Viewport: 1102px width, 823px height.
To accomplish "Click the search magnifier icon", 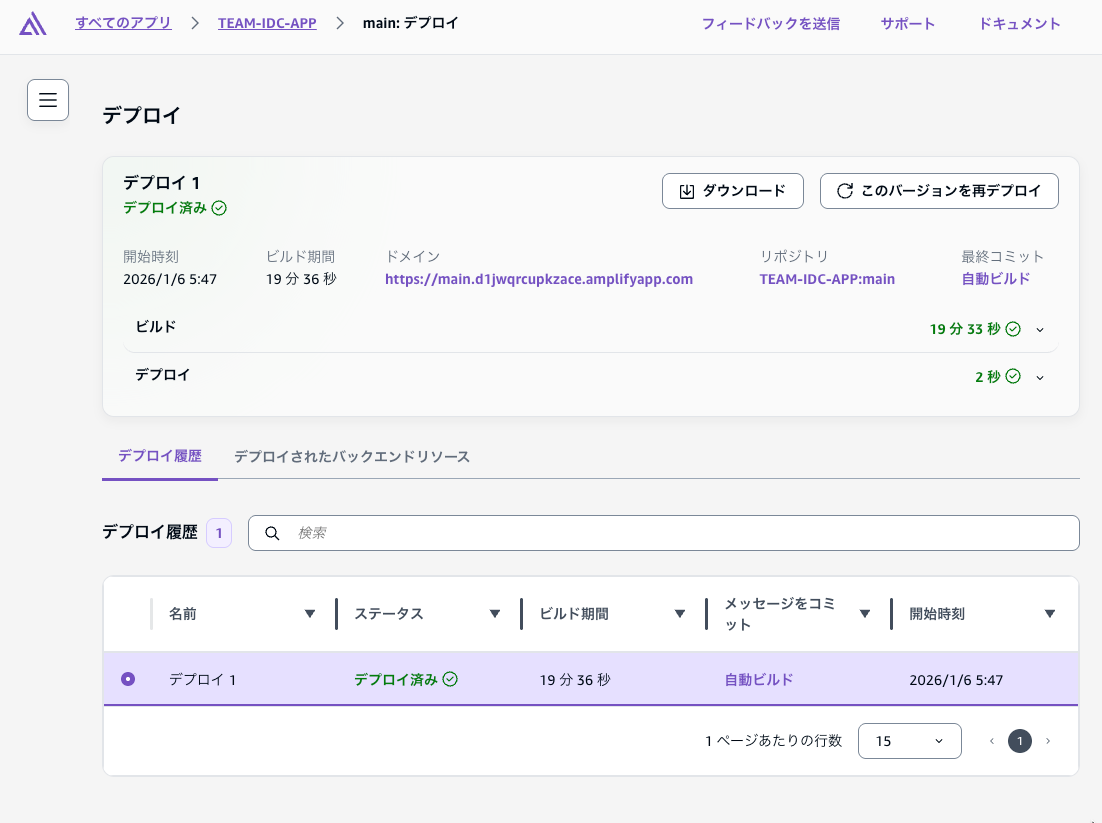I will [x=272, y=533].
